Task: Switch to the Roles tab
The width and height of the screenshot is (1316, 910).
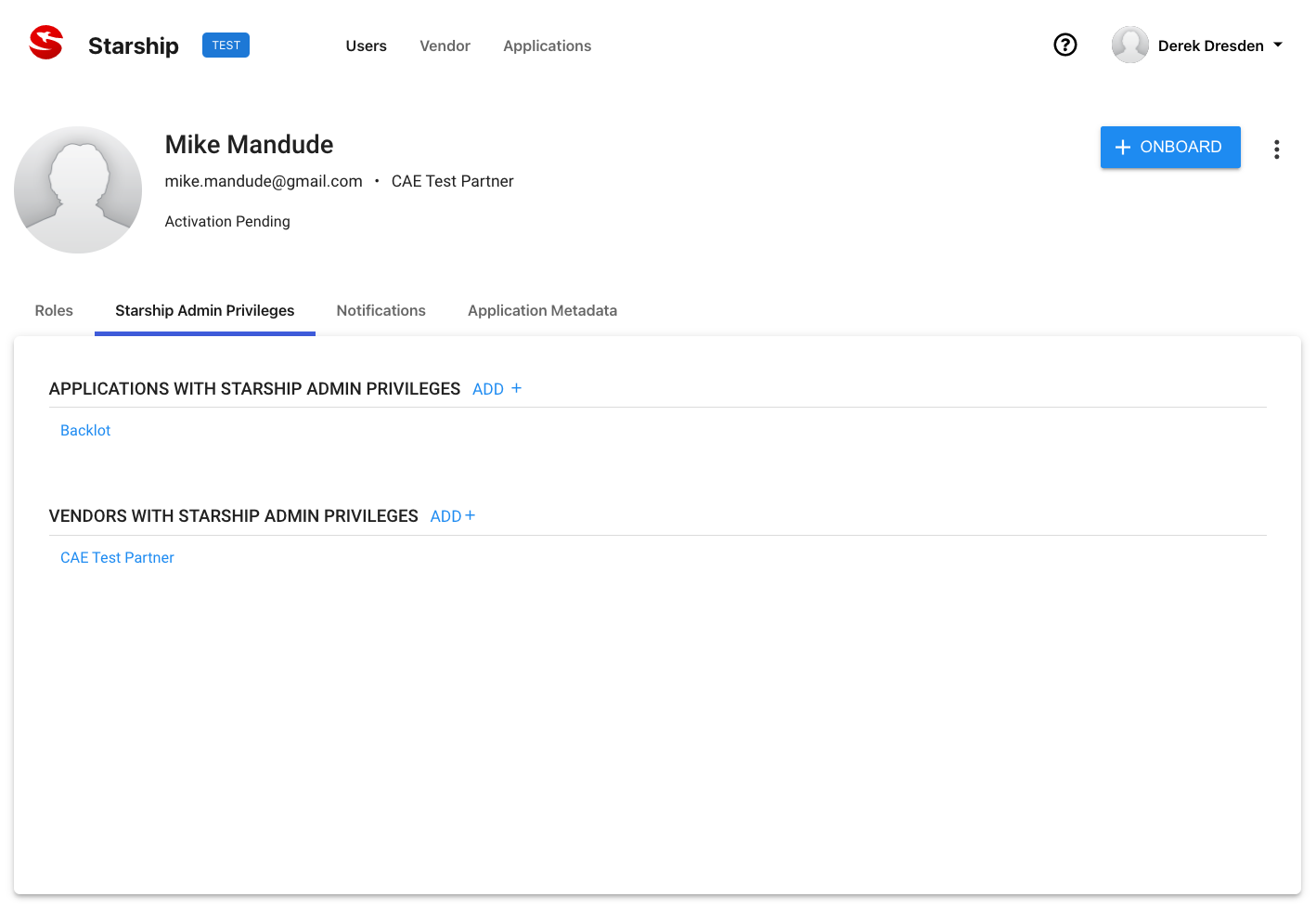Action: (54, 310)
